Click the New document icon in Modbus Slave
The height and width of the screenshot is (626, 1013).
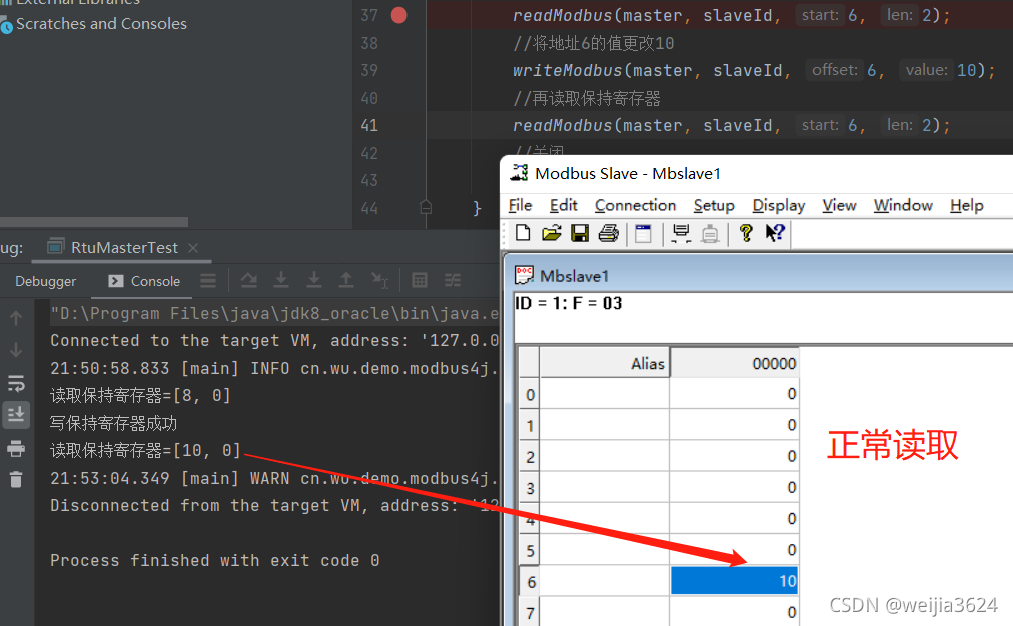tap(523, 233)
